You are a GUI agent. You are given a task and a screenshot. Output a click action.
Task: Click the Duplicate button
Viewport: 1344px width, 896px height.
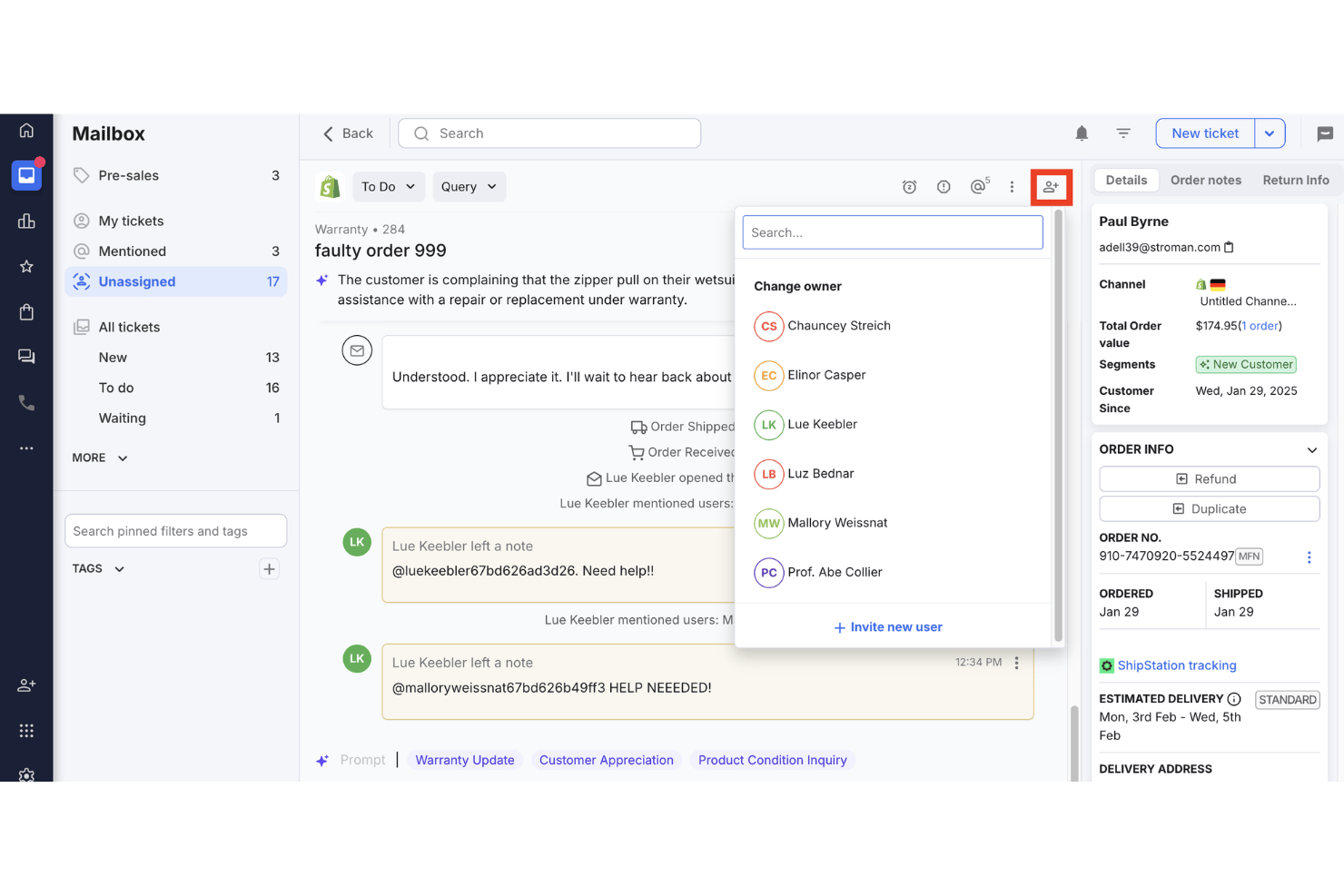pos(1209,509)
